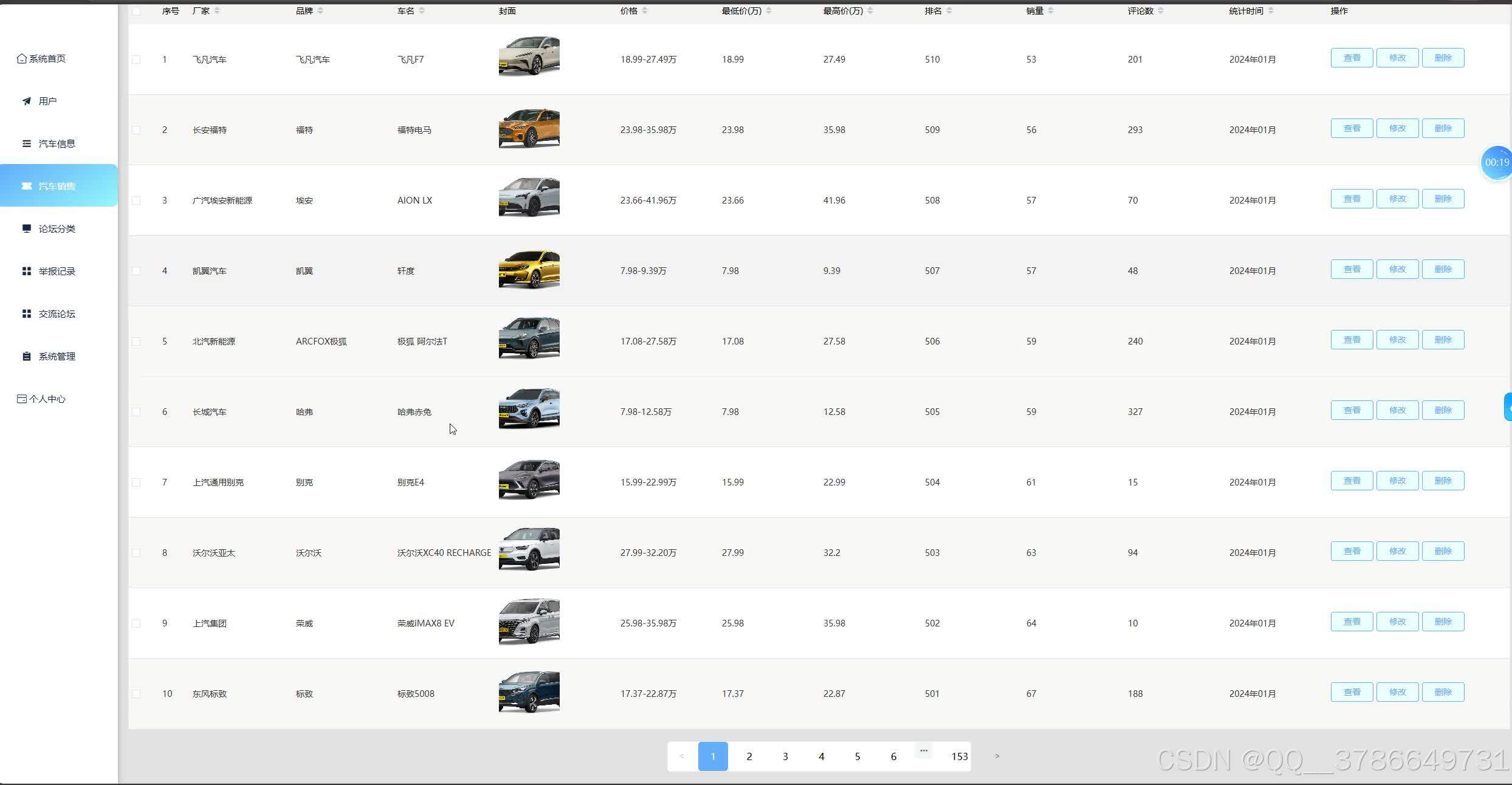The height and width of the screenshot is (785, 1512).
Task: Click the 用户 paper plane icon
Action: coord(26,101)
